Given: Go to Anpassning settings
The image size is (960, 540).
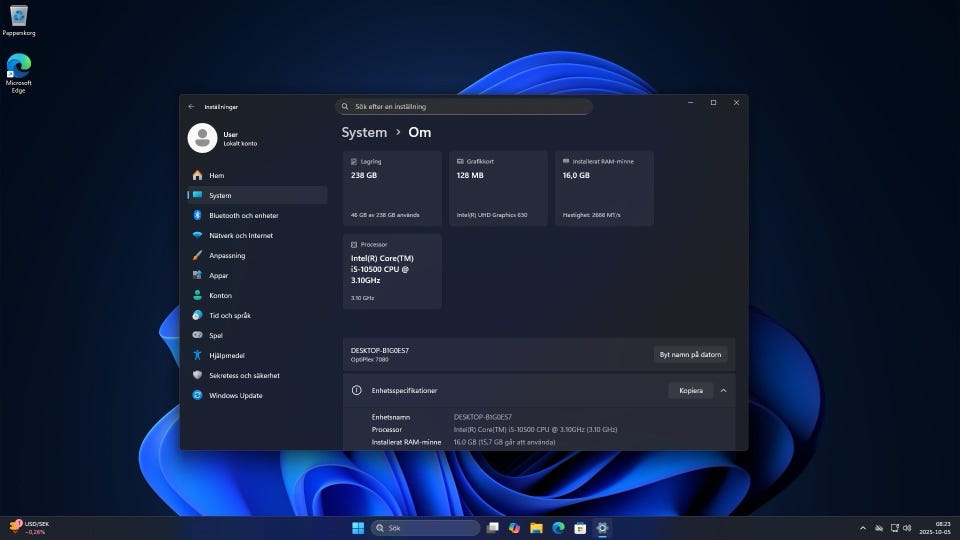Looking at the screenshot, I should (x=227, y=255).
